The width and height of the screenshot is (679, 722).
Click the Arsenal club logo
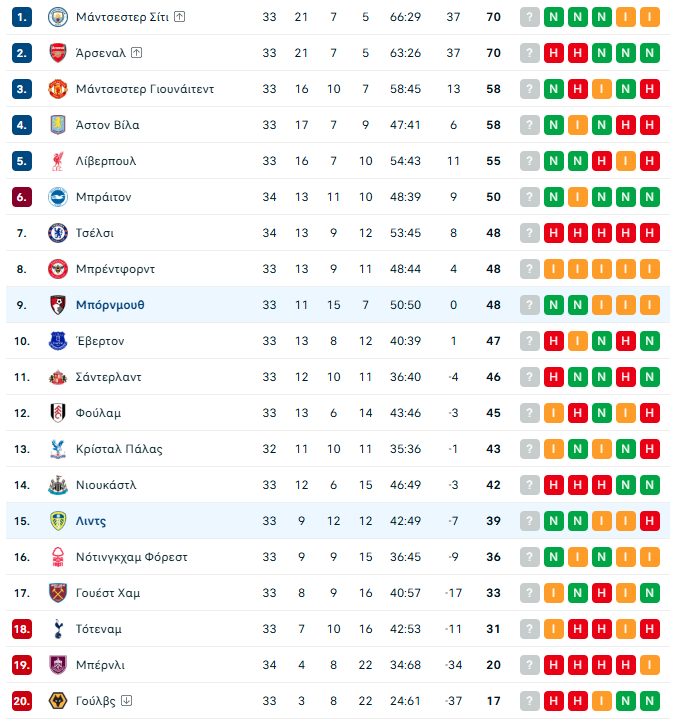tap(57, 53)
